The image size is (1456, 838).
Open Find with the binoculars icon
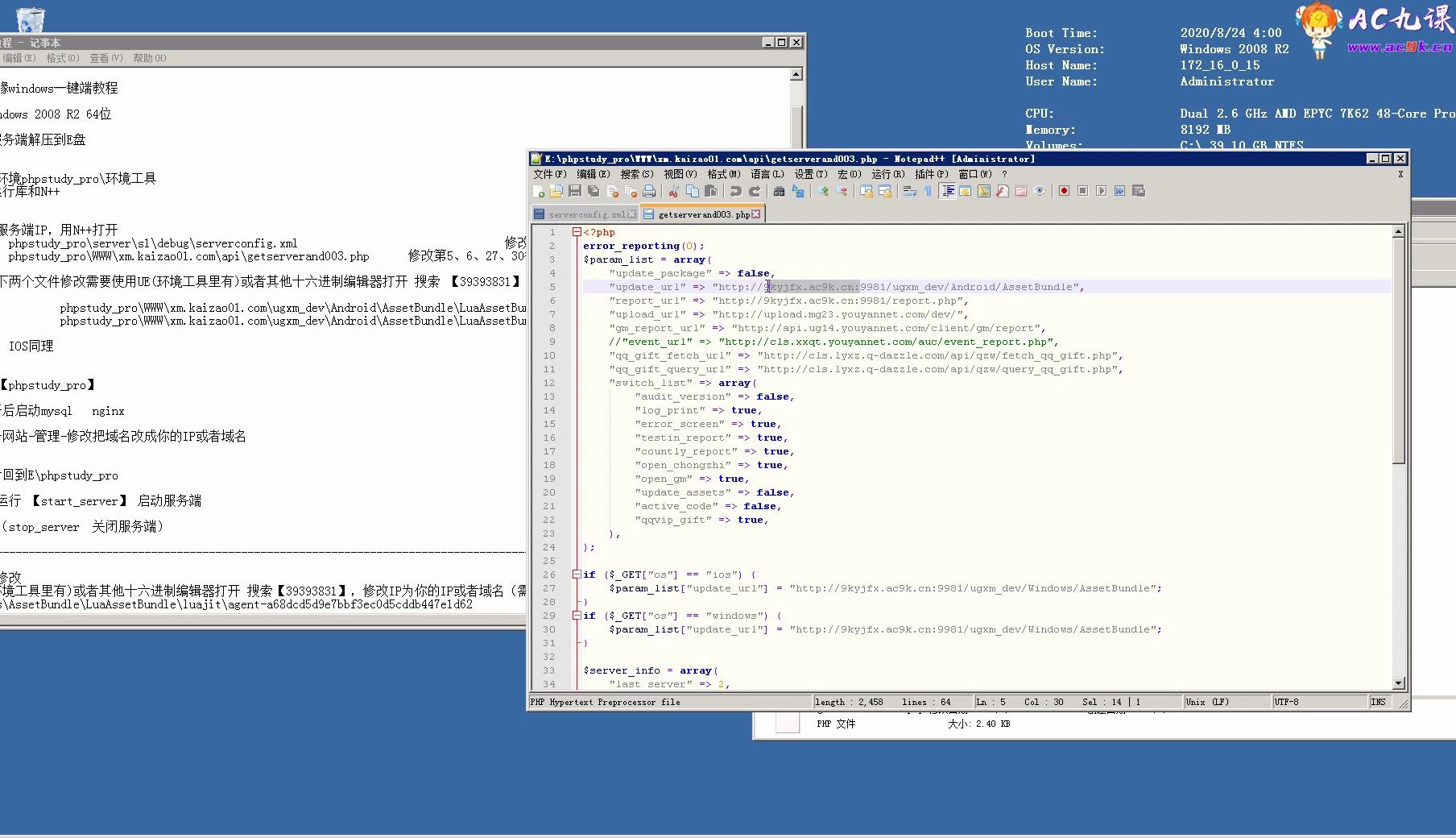pos(779,191)
